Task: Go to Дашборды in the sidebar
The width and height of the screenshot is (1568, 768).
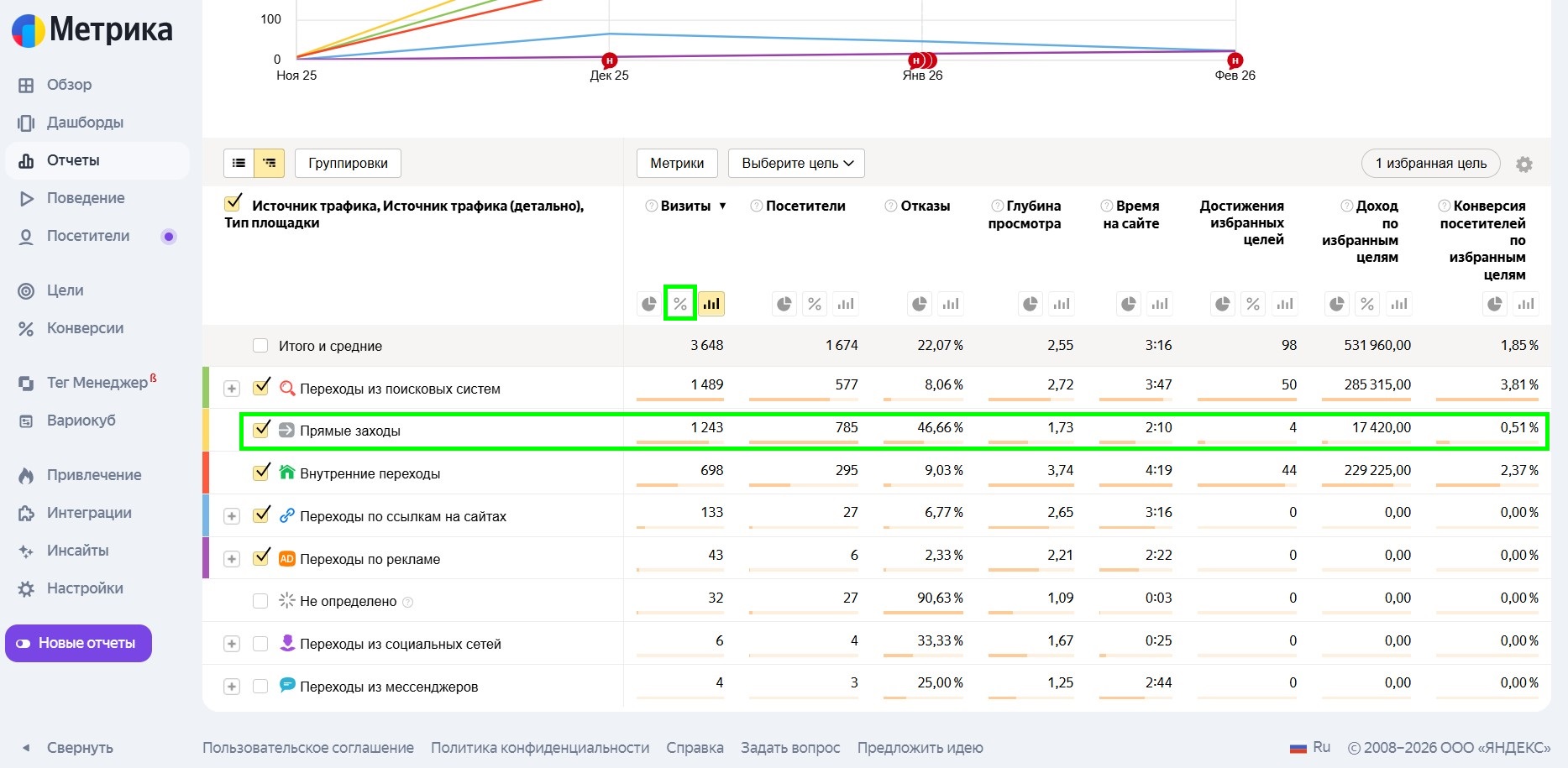Action: pyautogui.click(x=85, y=123)
